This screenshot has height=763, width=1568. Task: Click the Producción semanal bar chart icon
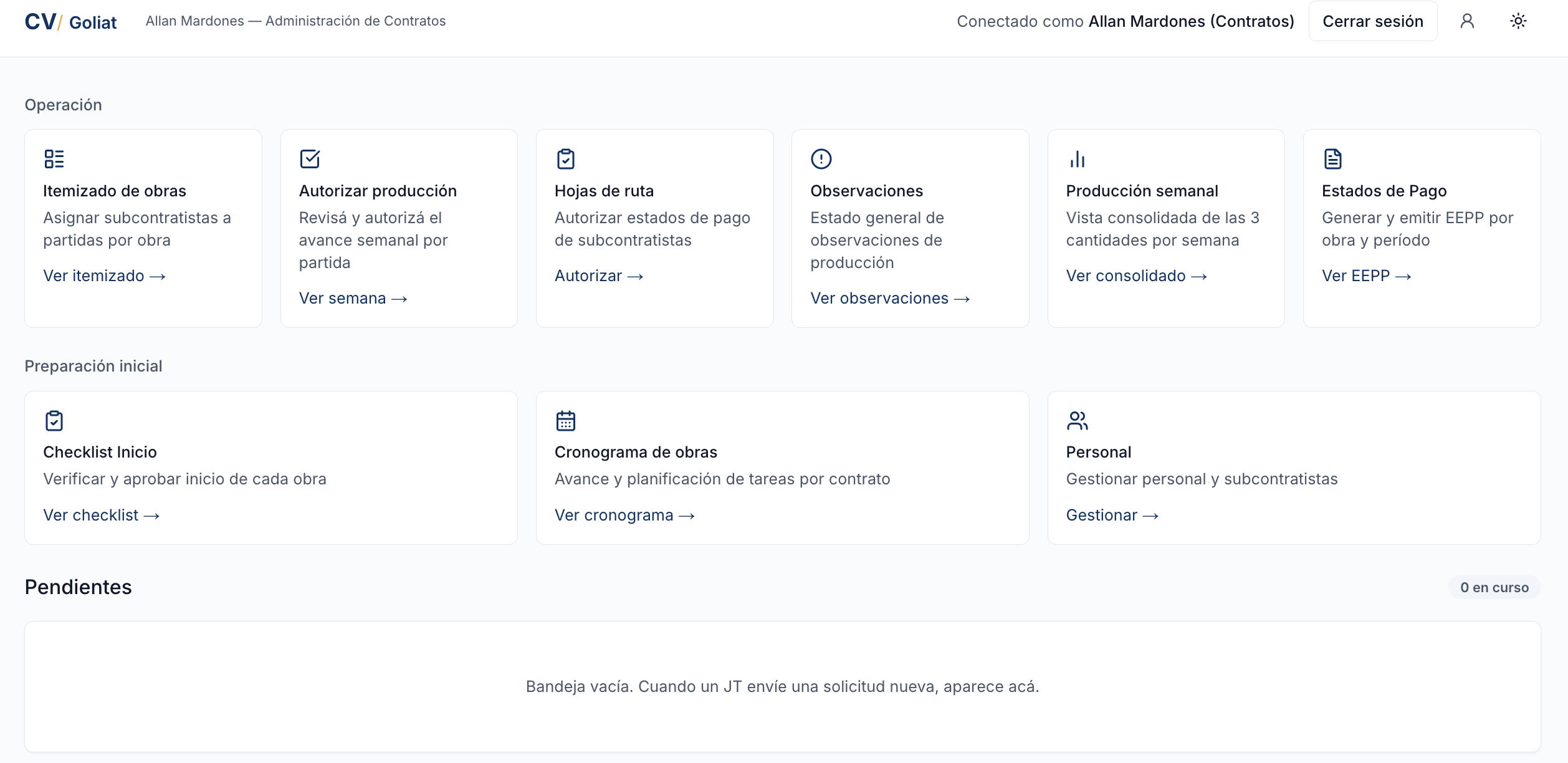[x=1077, y=159]
